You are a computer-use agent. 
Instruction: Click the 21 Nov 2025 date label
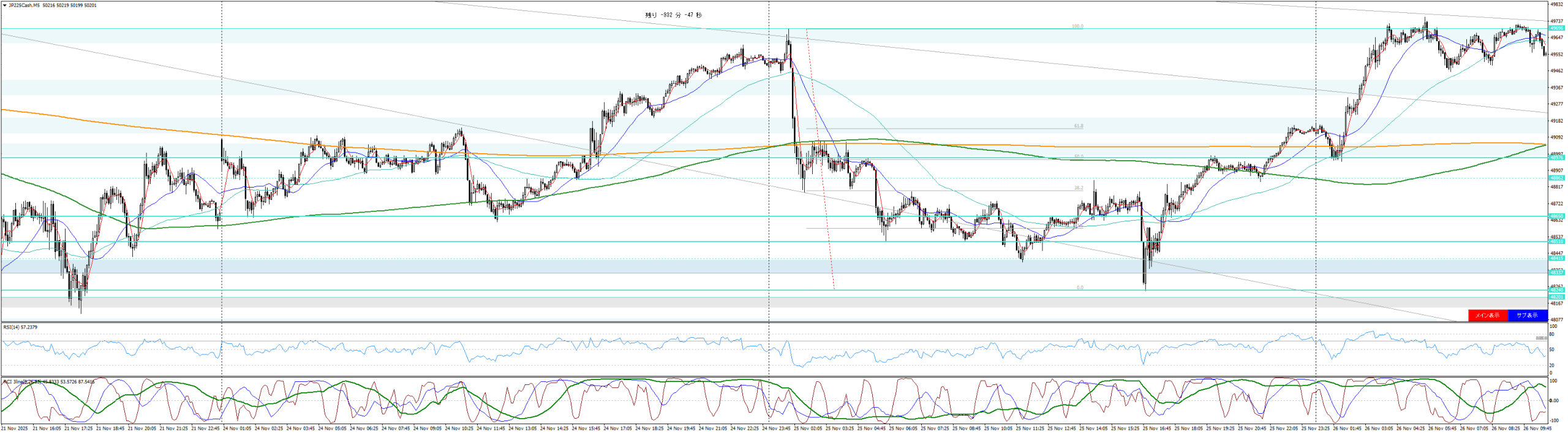click(15, 428)
